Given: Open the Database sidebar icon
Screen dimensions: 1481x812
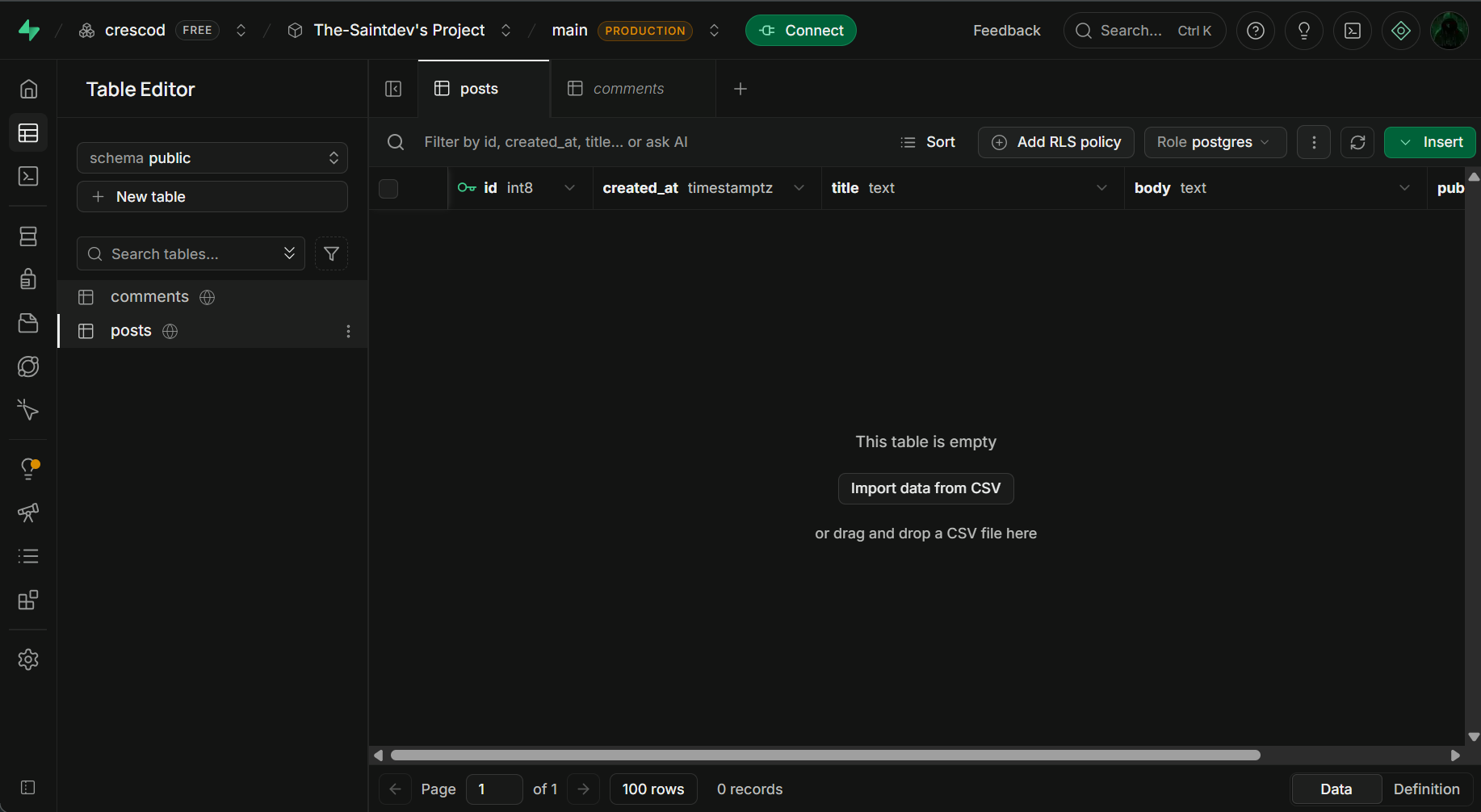Looking at the screenshot, I should (28, 236).
